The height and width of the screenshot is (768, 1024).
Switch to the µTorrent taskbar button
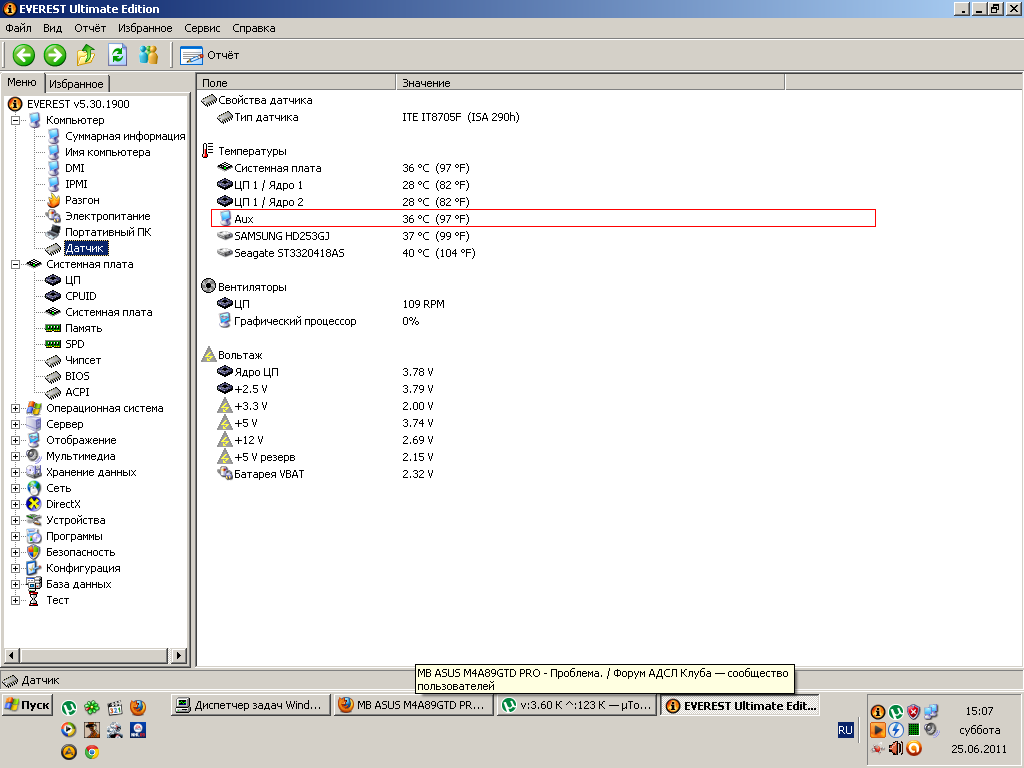[x=577, y=705]
